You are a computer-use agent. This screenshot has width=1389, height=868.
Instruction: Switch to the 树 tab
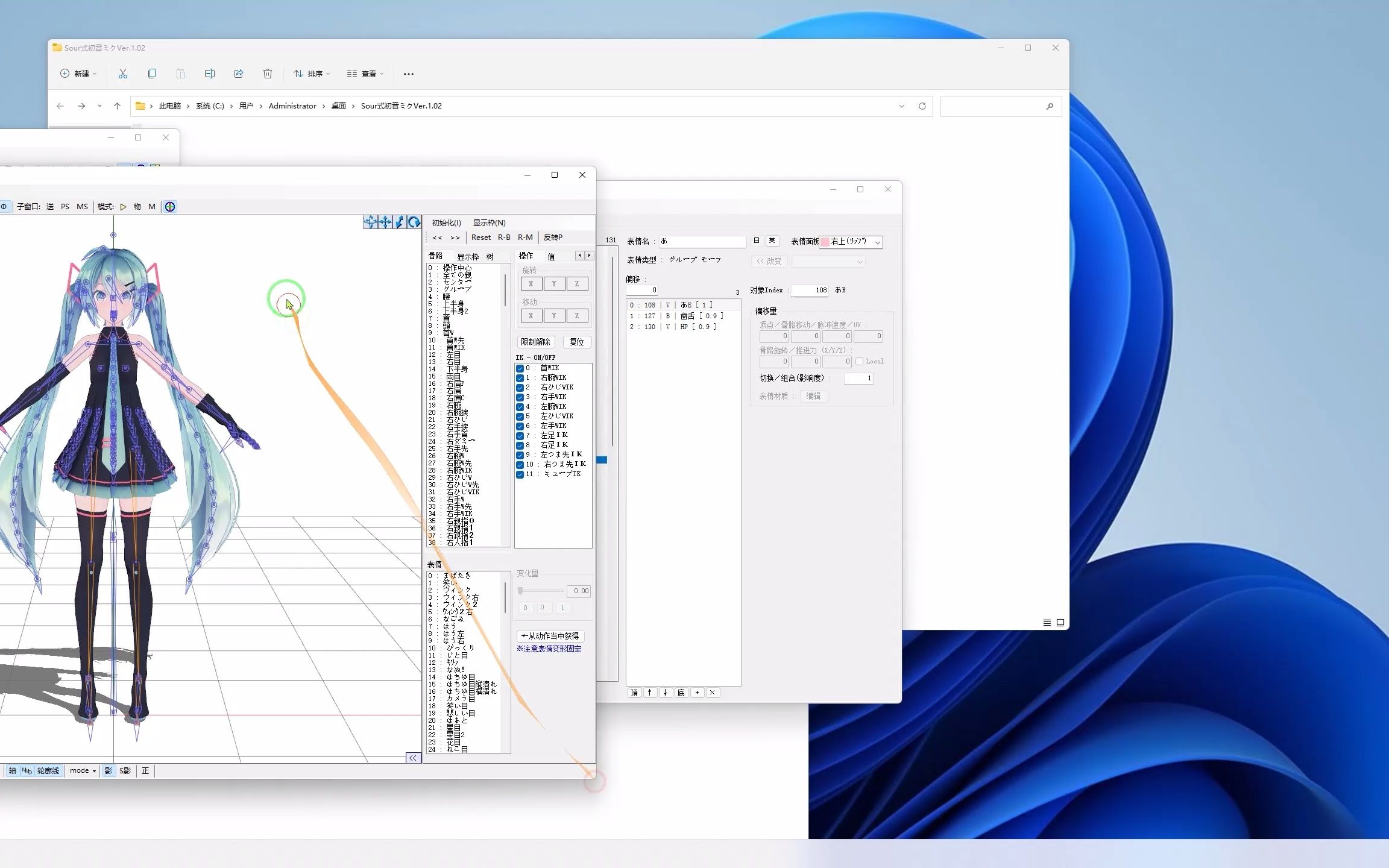click(x=490, y=257)
